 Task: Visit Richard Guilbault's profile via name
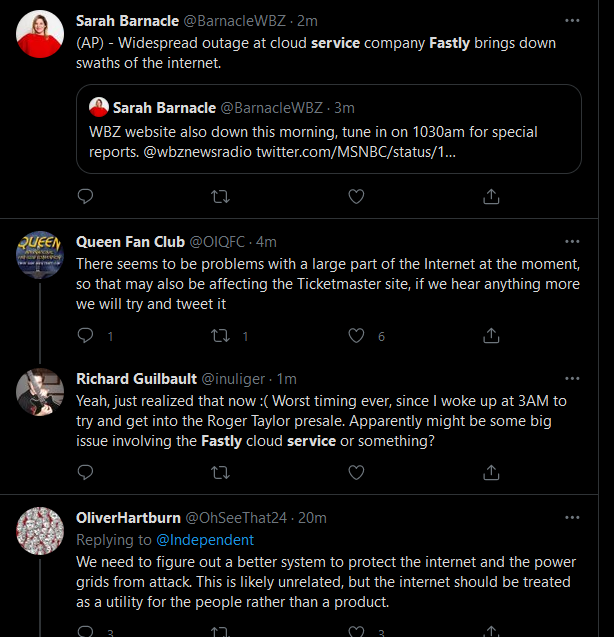pyautogui.click(x=137, y=379)
